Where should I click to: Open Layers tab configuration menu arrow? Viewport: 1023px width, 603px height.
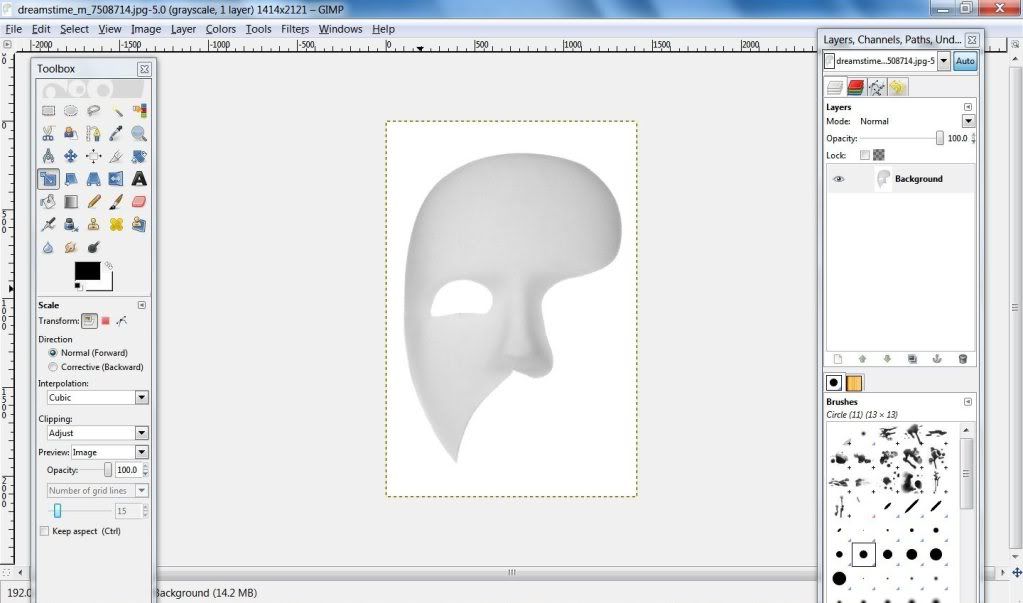pos(968,107)
